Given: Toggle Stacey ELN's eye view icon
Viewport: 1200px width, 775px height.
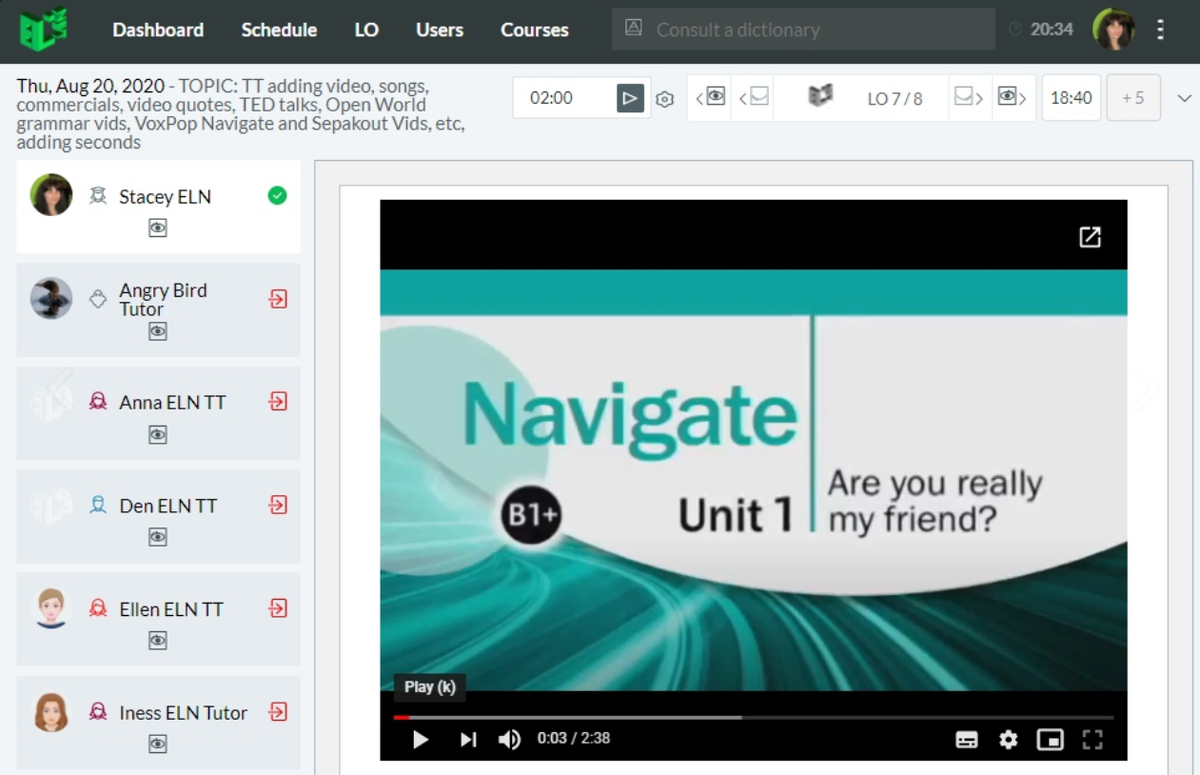Looking at the screenshot, I should coord(158,228).
